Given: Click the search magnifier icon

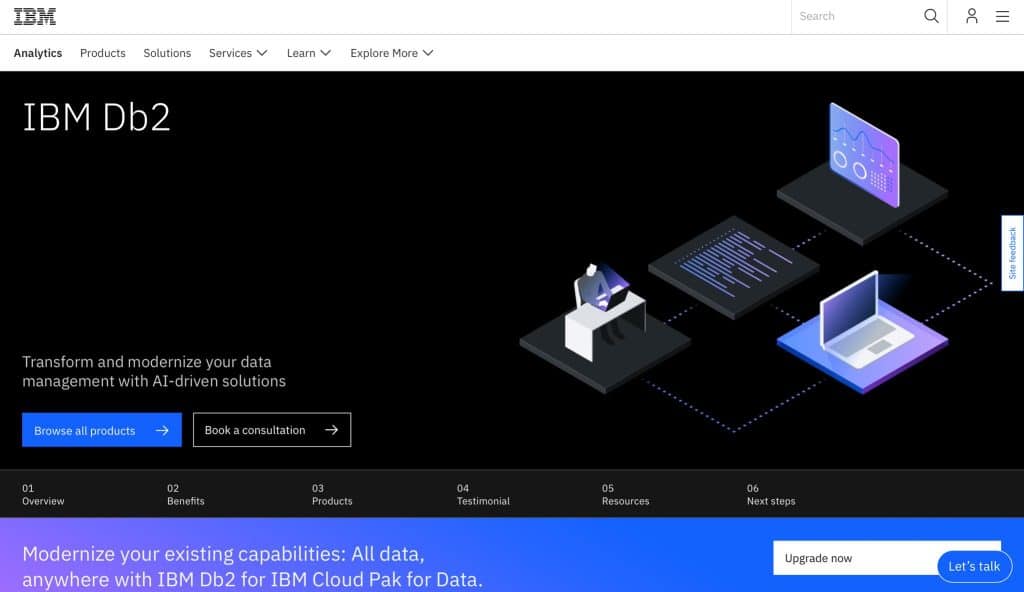Looking at the screenshot, I should (931, 16).
